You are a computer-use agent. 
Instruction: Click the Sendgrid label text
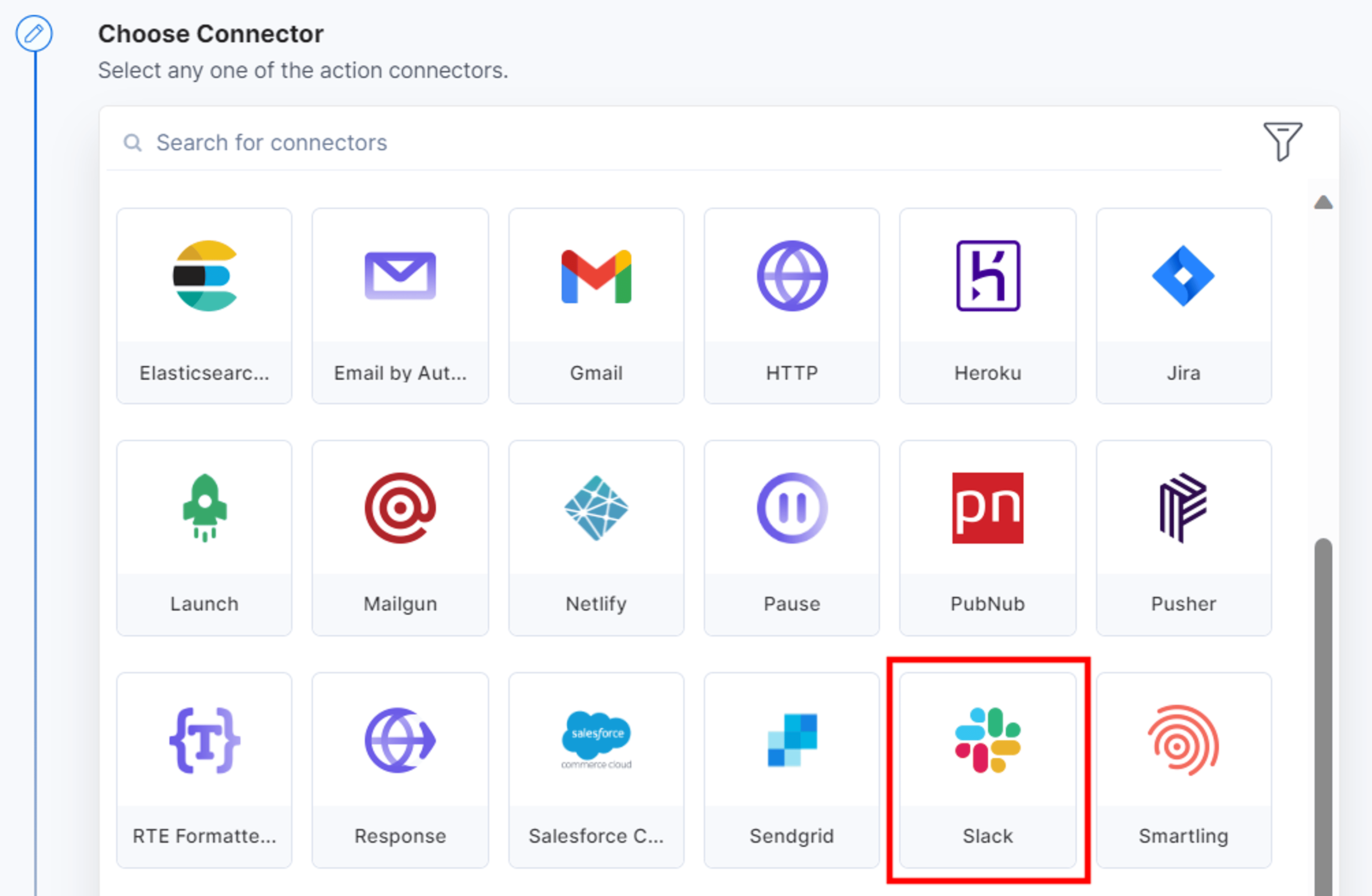click(x=792, y=836)
